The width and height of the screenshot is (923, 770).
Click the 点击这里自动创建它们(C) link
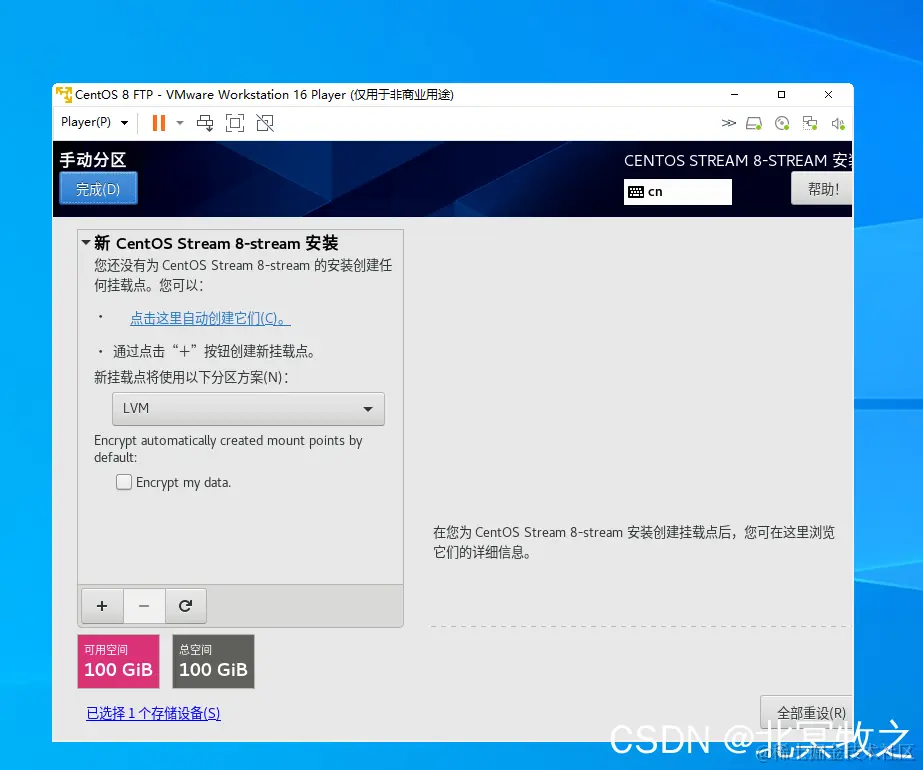pyautogui.click(x=210, y=318)
